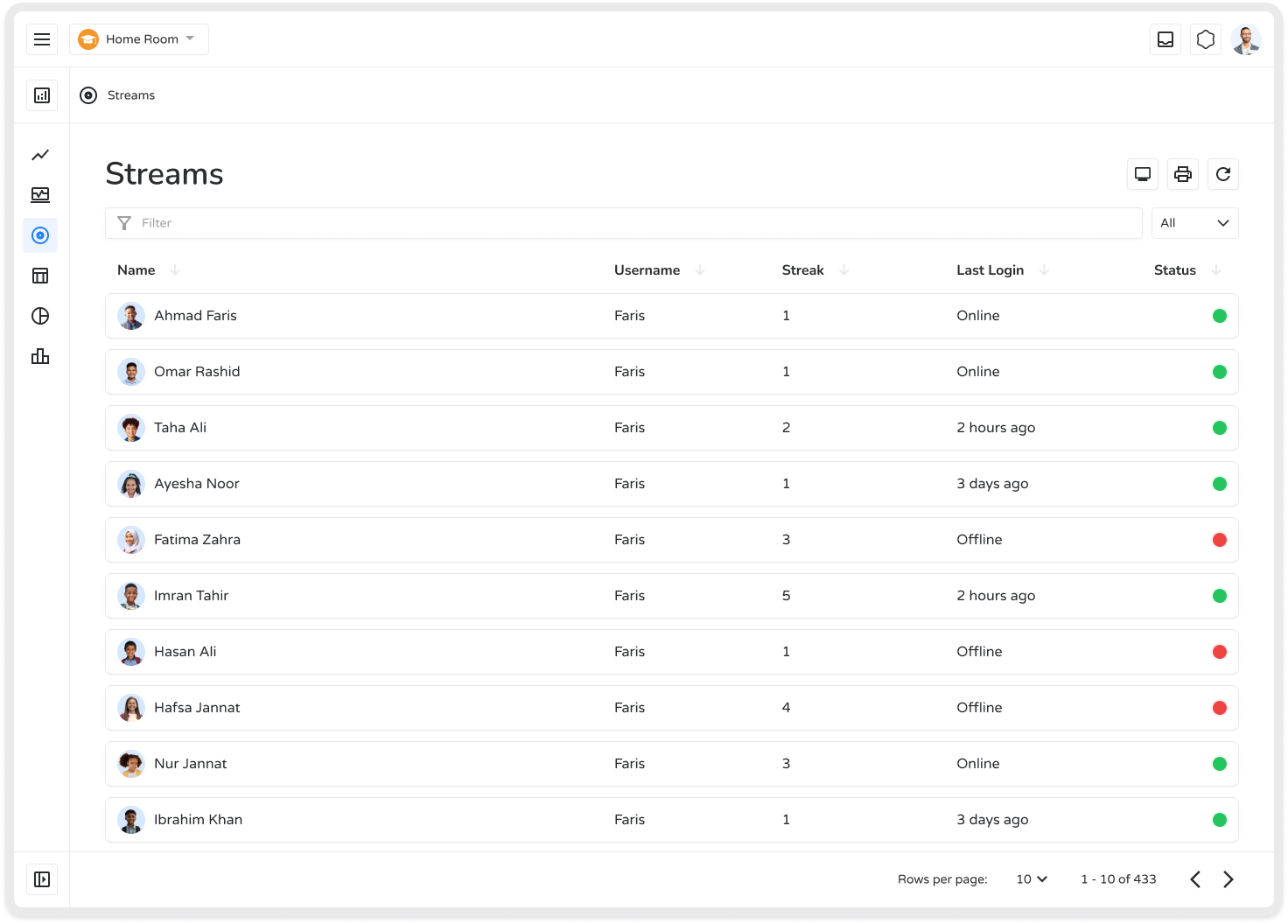Screen dimensions: 1288x924
Task: Change rows per page from 10
Action: click(1031, 878)
